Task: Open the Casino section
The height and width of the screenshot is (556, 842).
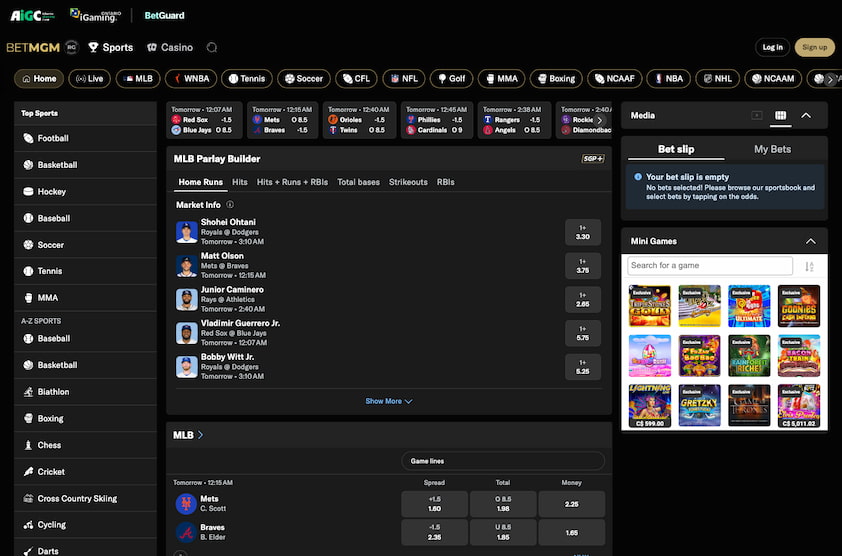Action: 170,47
